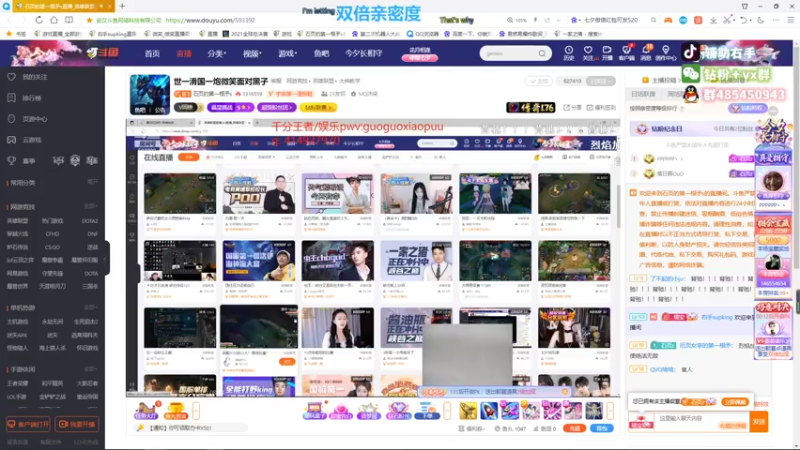
Task: Expand the 分类 navigation dropdown
Action: [216, 53]
